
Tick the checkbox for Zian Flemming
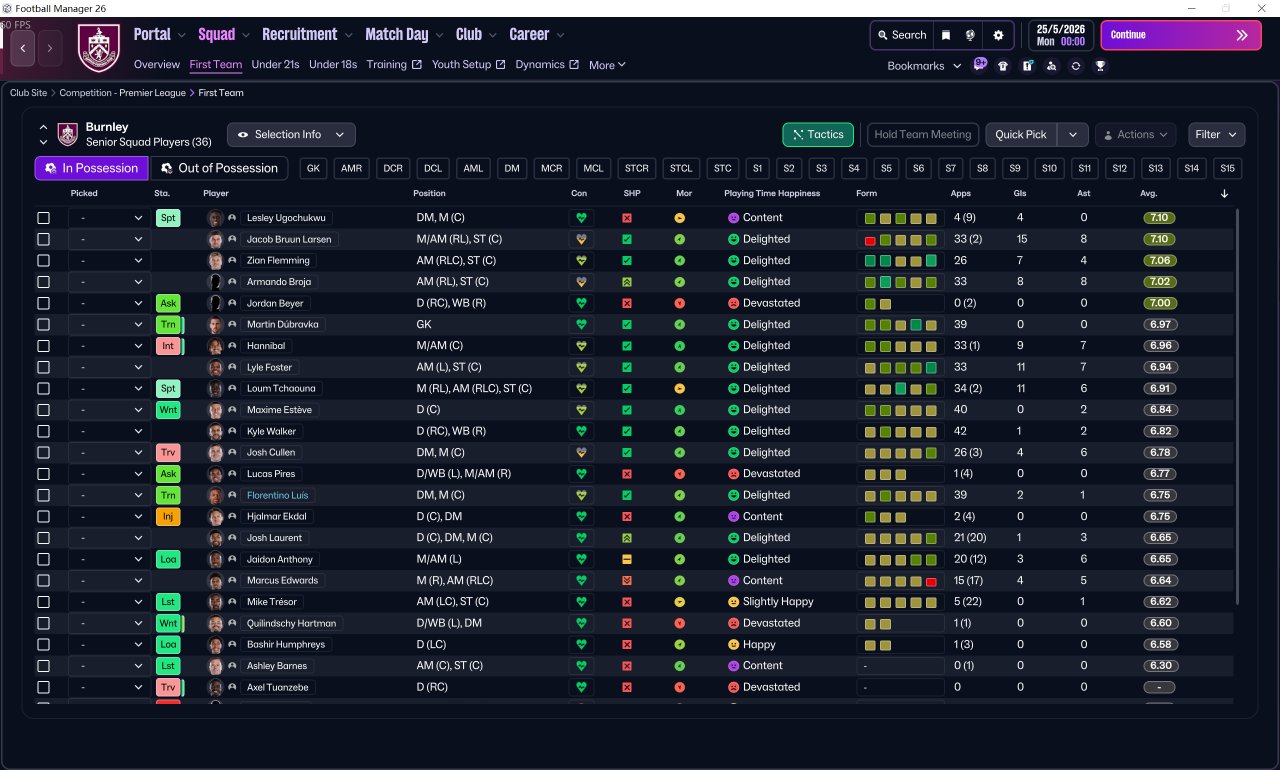click(43, 261)
